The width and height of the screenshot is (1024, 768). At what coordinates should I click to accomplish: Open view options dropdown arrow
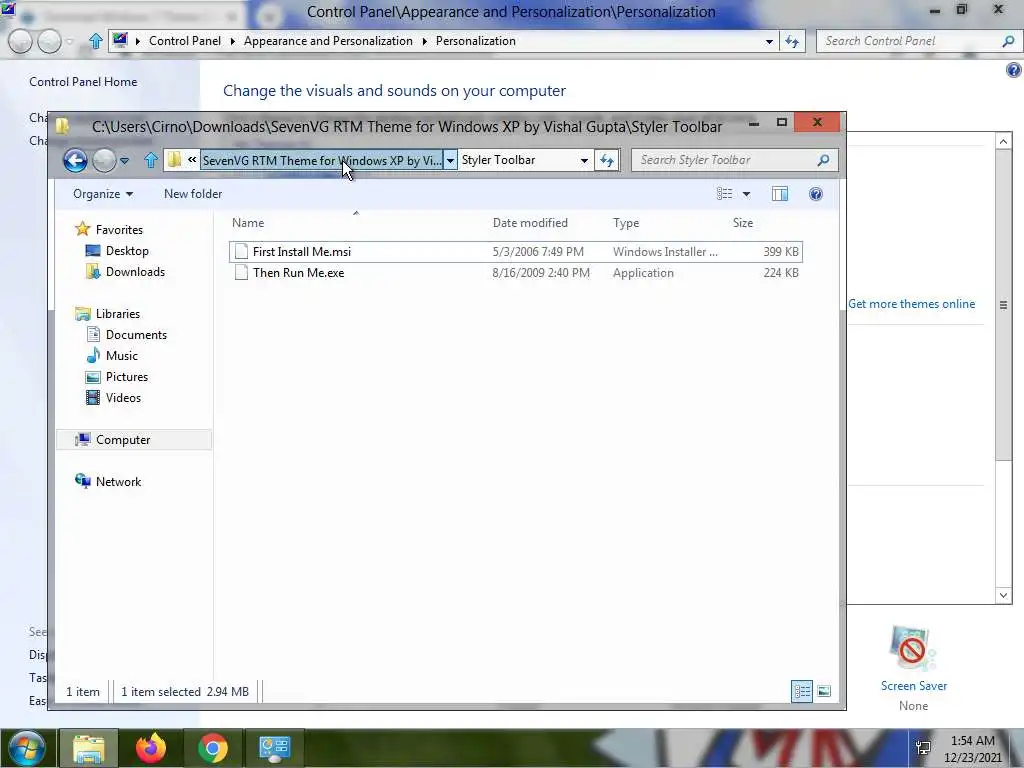746,194
